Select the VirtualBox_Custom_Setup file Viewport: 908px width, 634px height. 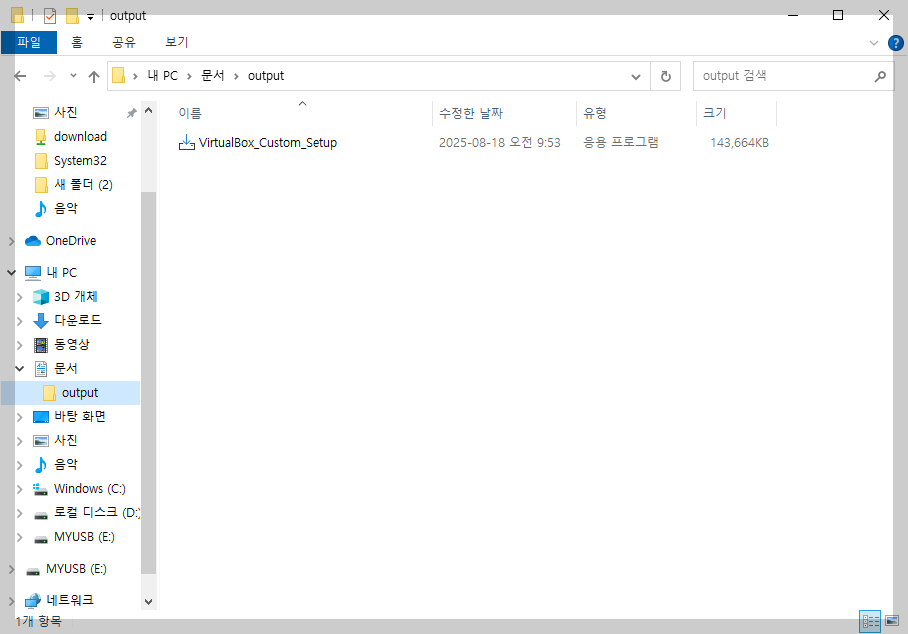tap(268, 142)
